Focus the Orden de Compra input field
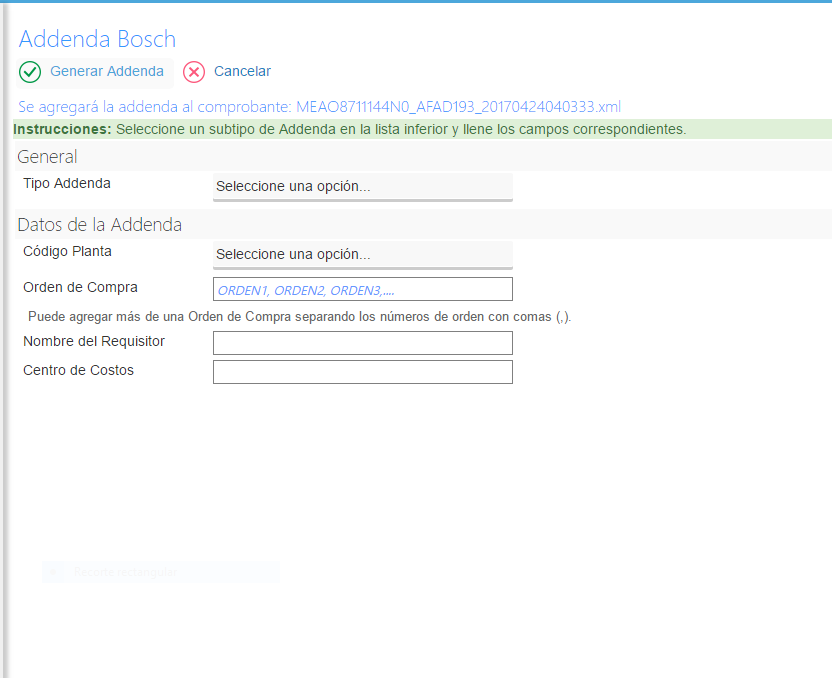 tap(363, 289)
